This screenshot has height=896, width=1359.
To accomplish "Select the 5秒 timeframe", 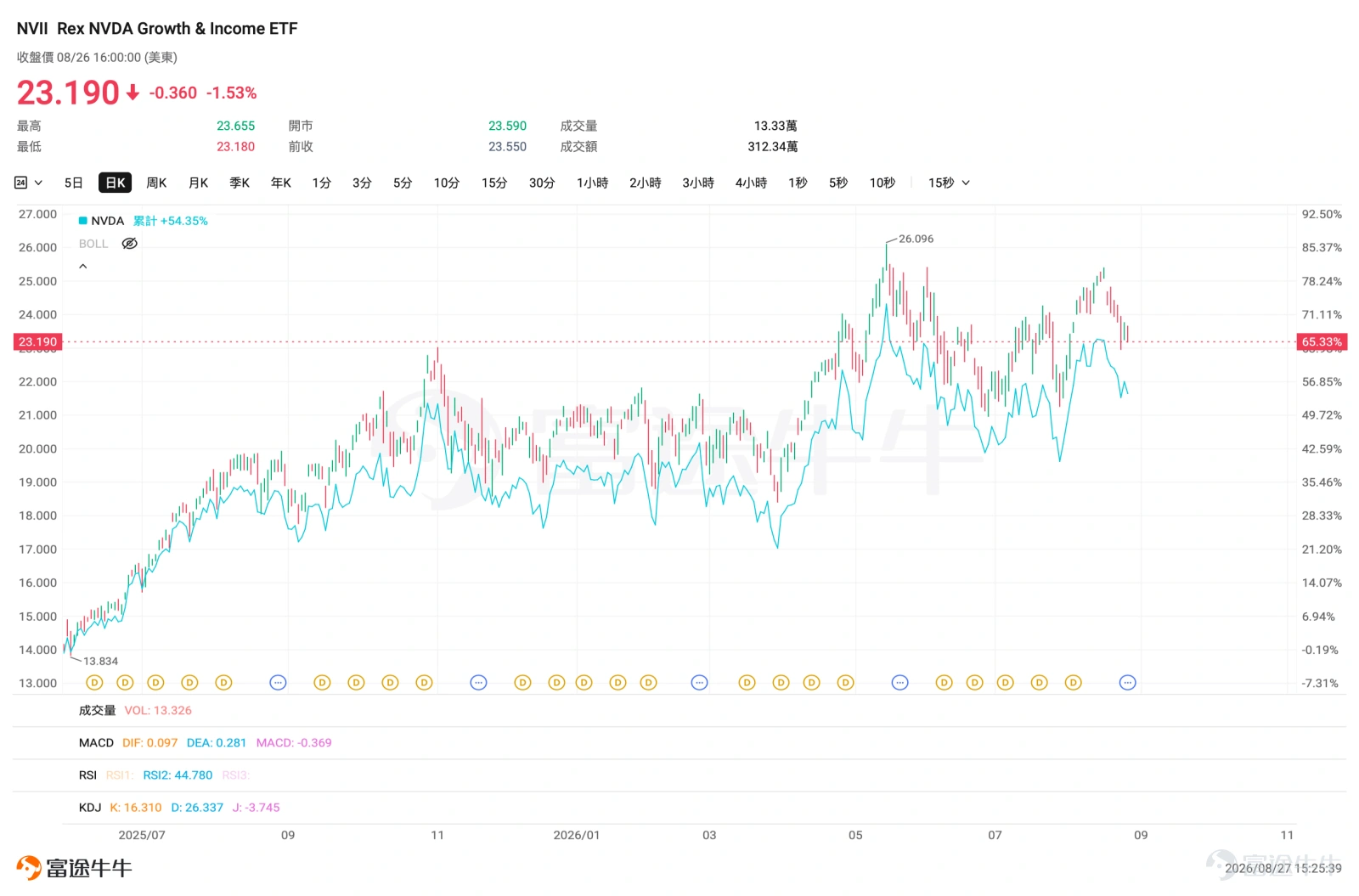I will coord(838,183).
